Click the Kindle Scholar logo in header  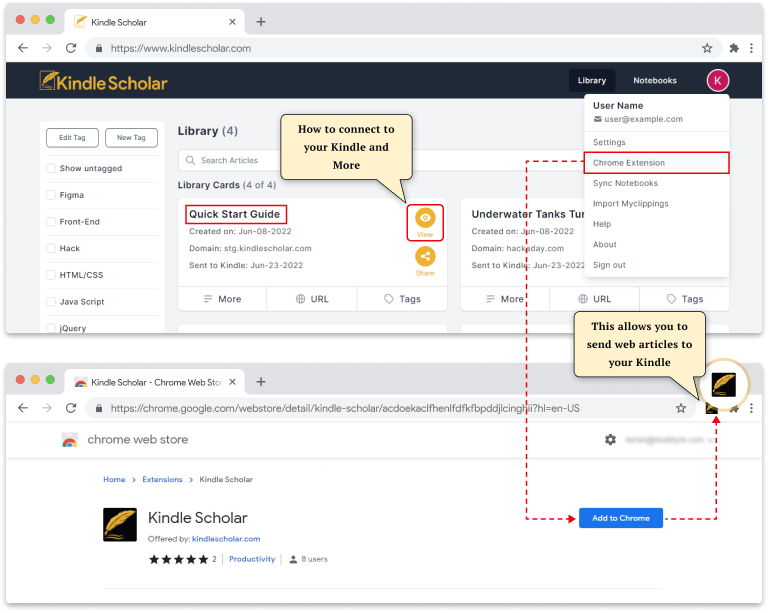point(103,81)
